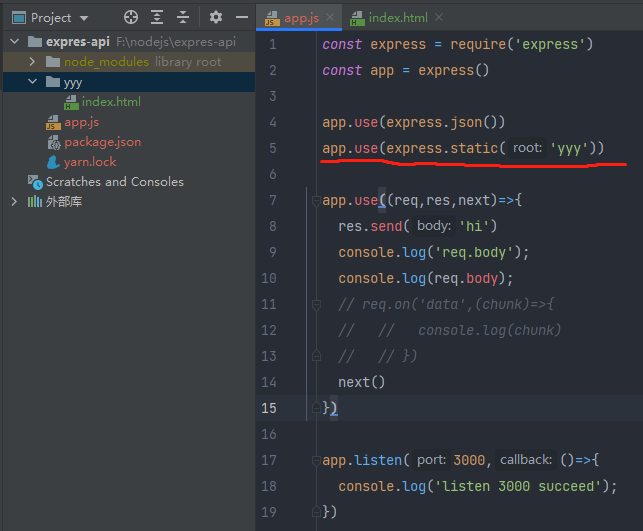Fold the app.listen block at line 17
This screenshot has width=643, height=531.
(x=316, y=461)
